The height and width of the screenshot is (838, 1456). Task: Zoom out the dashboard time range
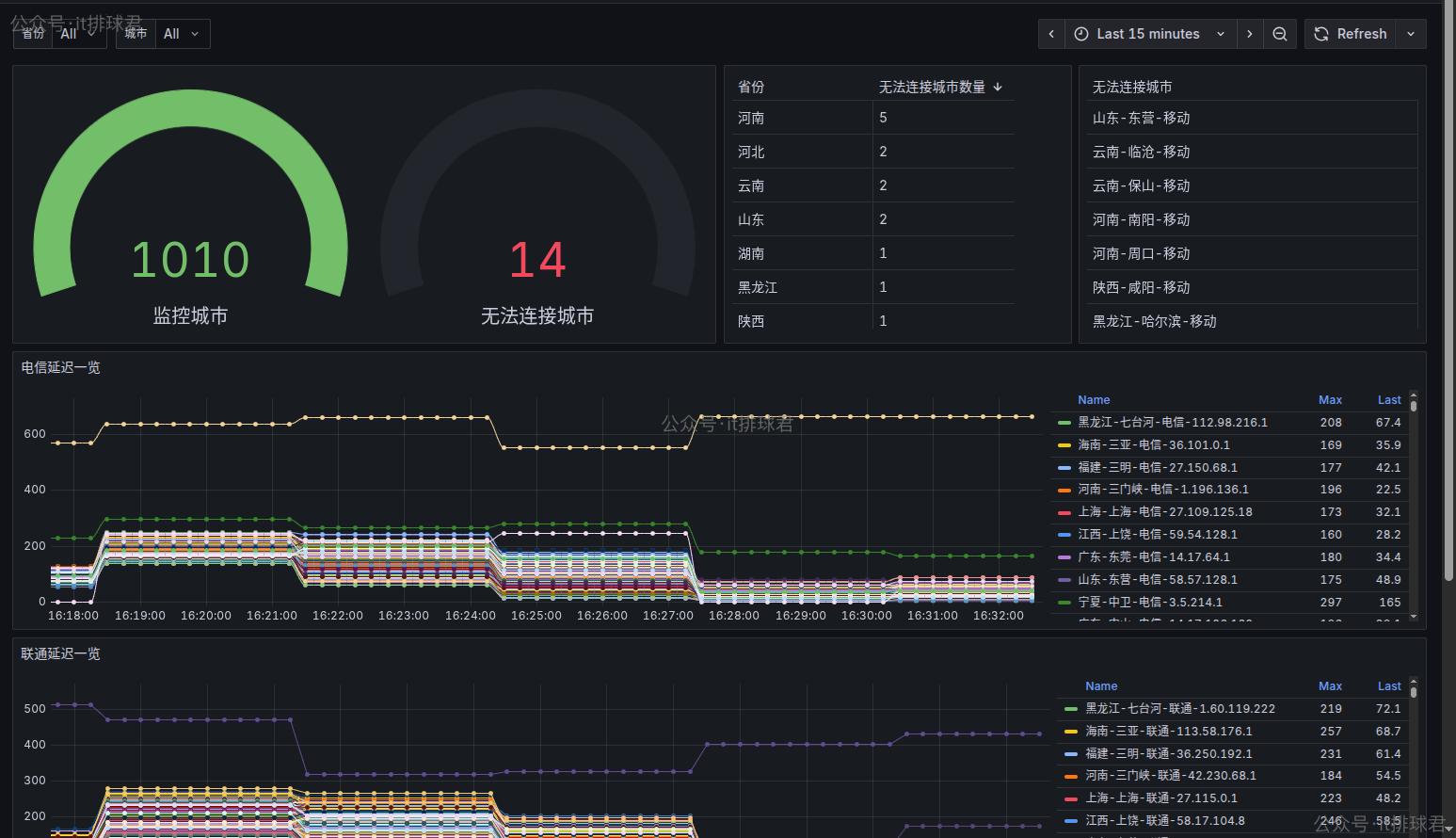1280,33
